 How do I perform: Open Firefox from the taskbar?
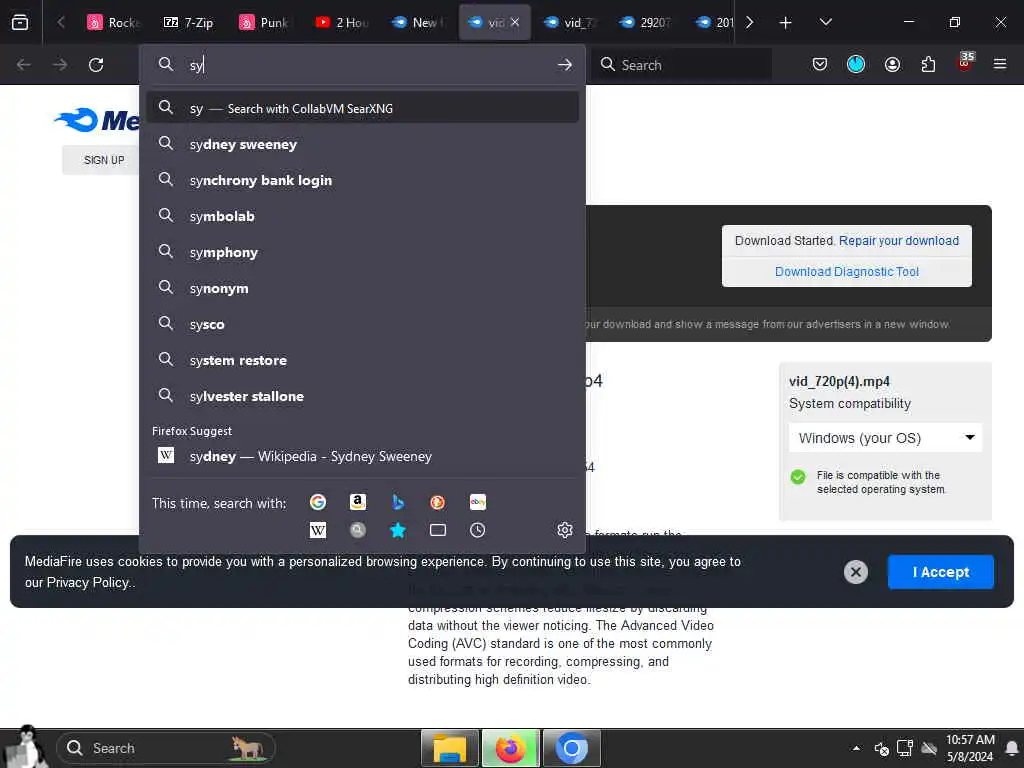pos(511,748)
